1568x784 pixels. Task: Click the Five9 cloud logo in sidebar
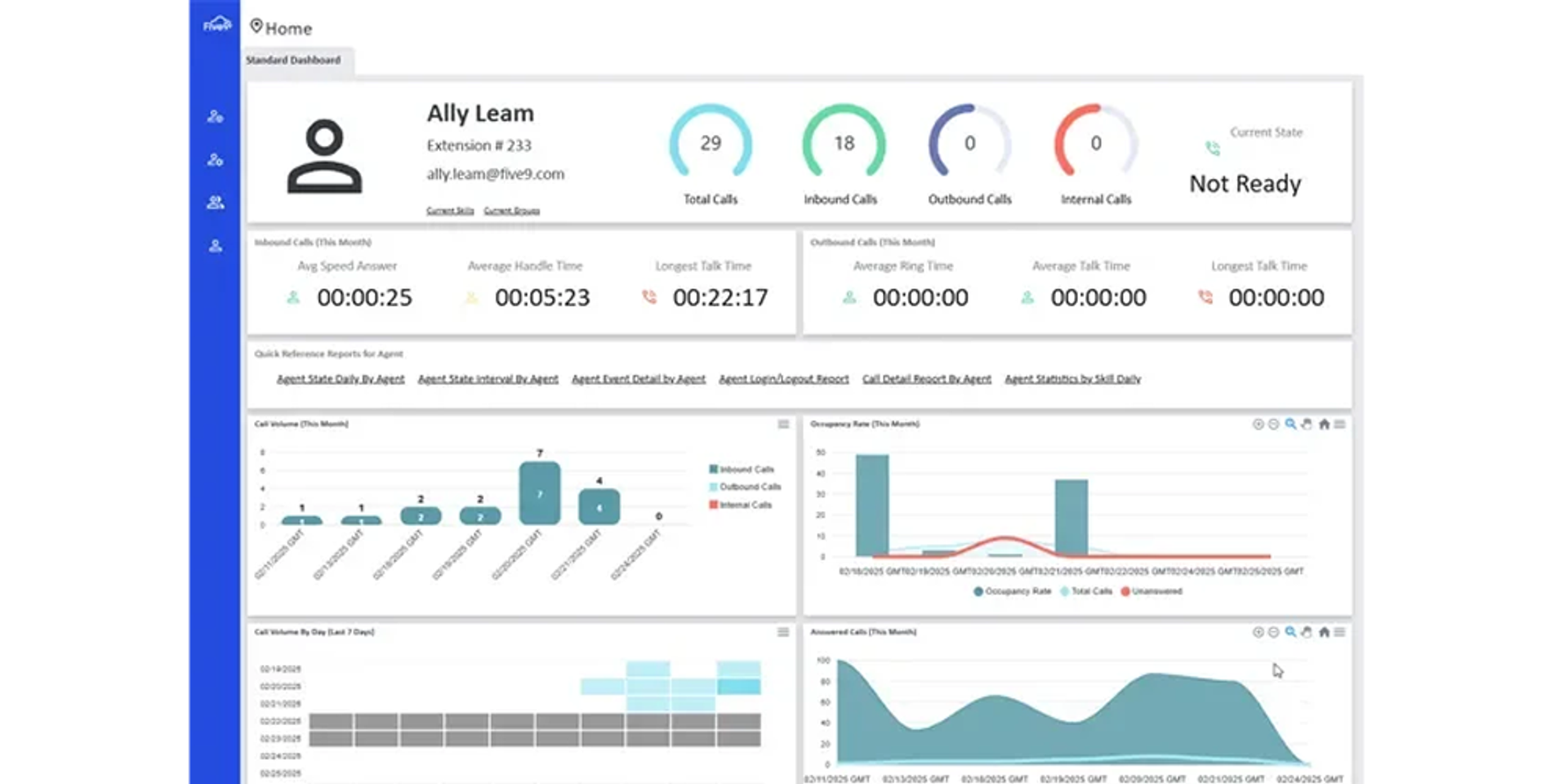coord(216,24)
